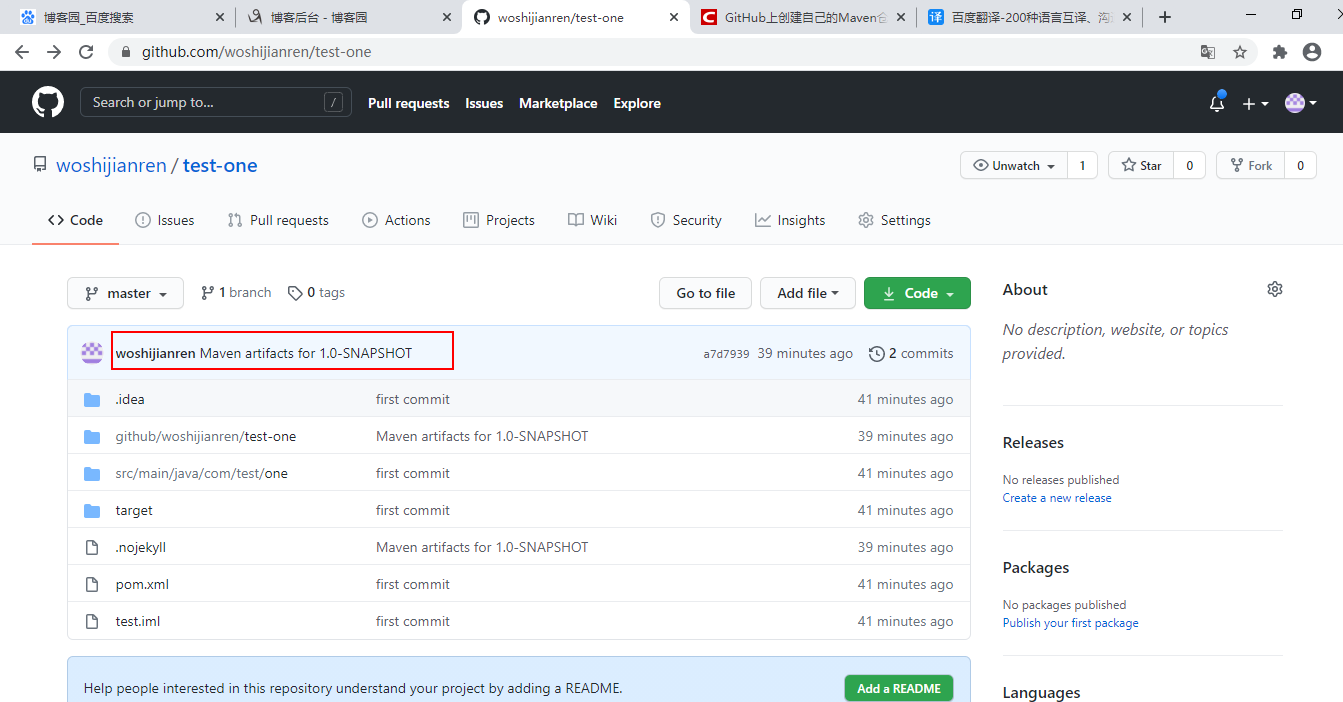1343x702 pixels.
Task: Click the translate page icon in the address bar
Action: [x=1208, y=52]
